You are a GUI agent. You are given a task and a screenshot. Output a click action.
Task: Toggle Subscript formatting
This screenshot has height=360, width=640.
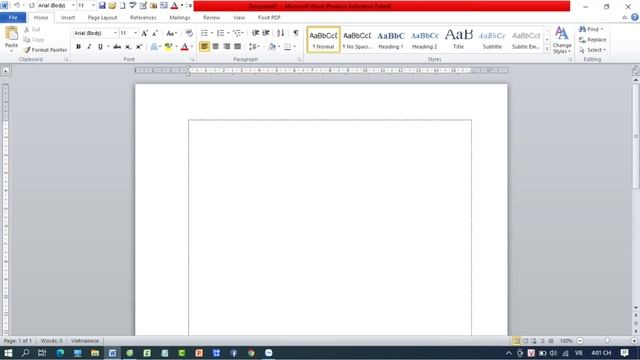128,47
